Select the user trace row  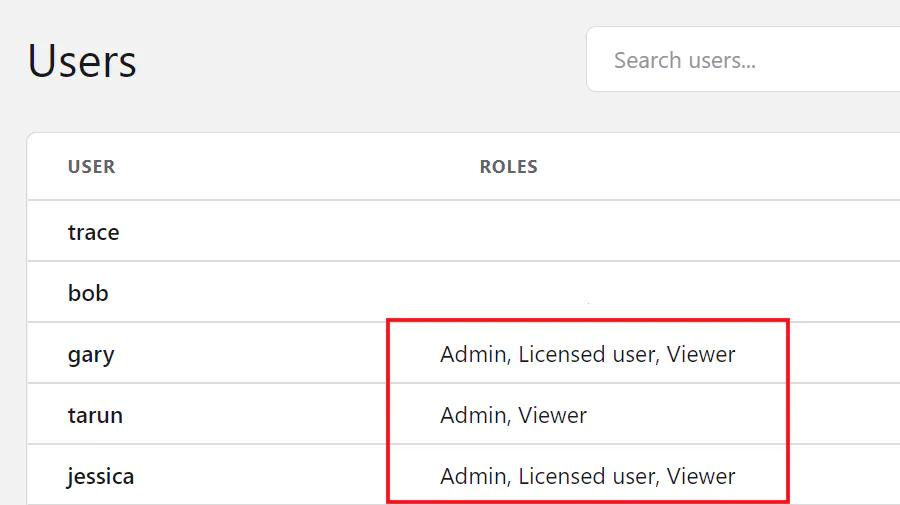pyautogui.click(x=464, y=231)
